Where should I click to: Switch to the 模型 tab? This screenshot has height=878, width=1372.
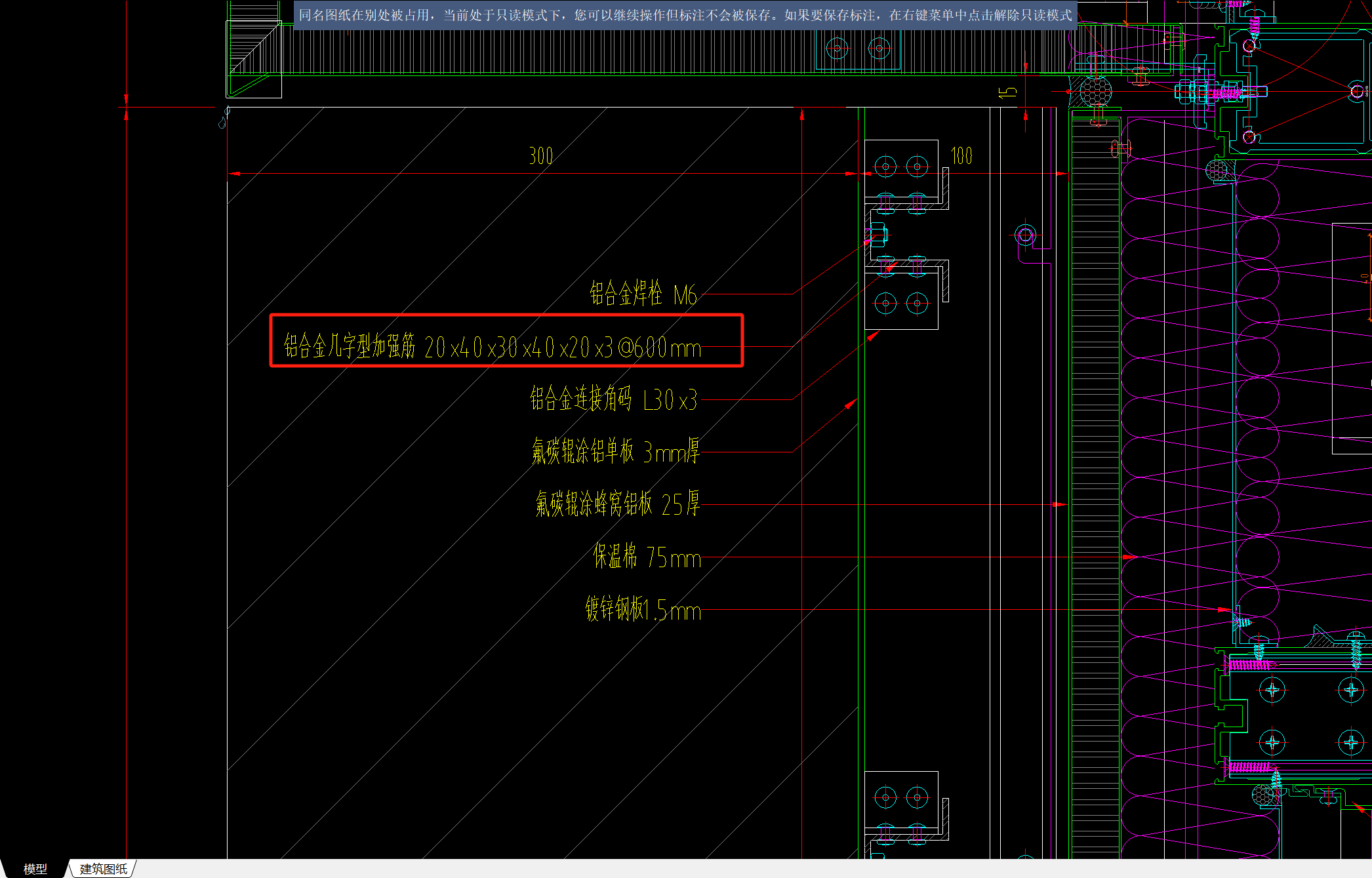coord(35,869)
